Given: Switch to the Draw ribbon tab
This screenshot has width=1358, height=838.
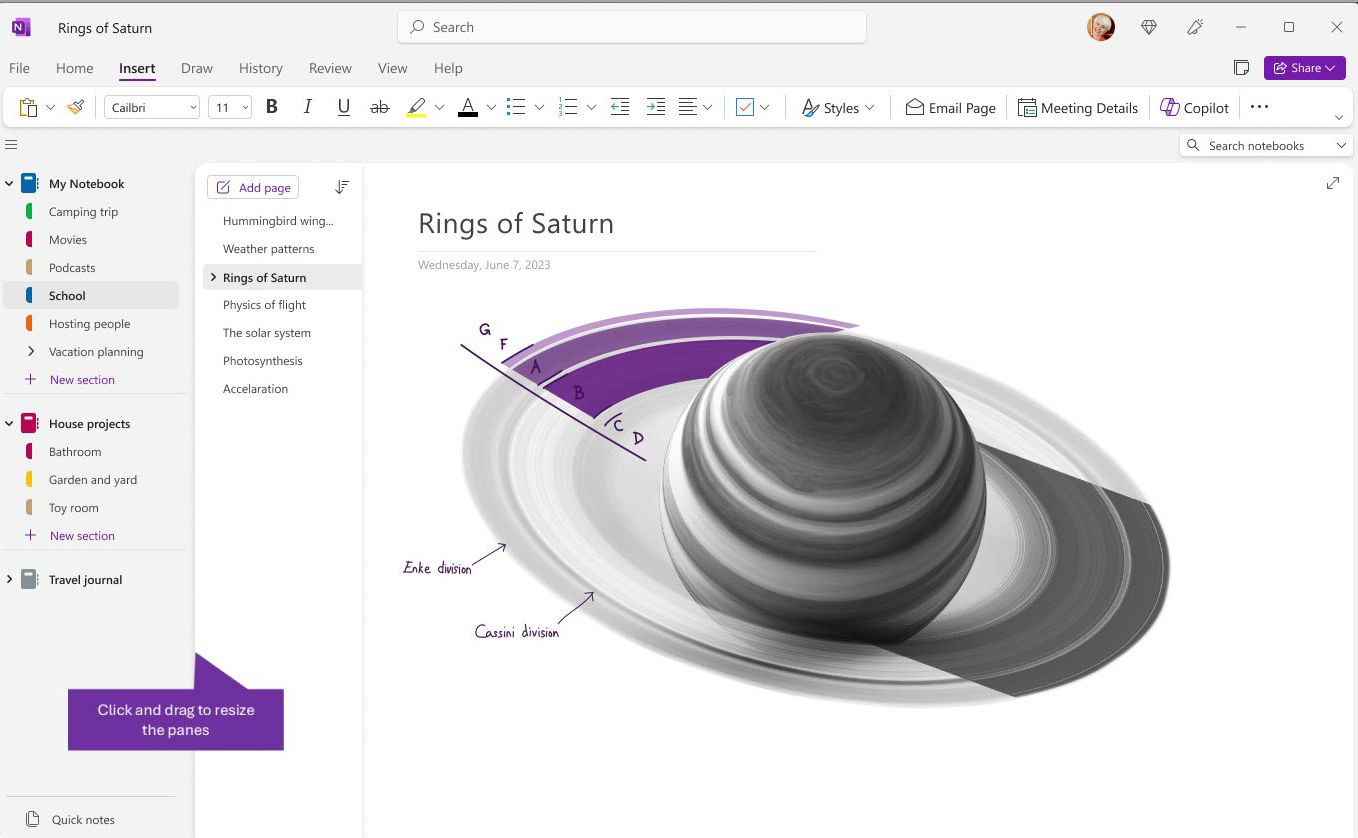Looking at the screenshot, I should 196,68.
